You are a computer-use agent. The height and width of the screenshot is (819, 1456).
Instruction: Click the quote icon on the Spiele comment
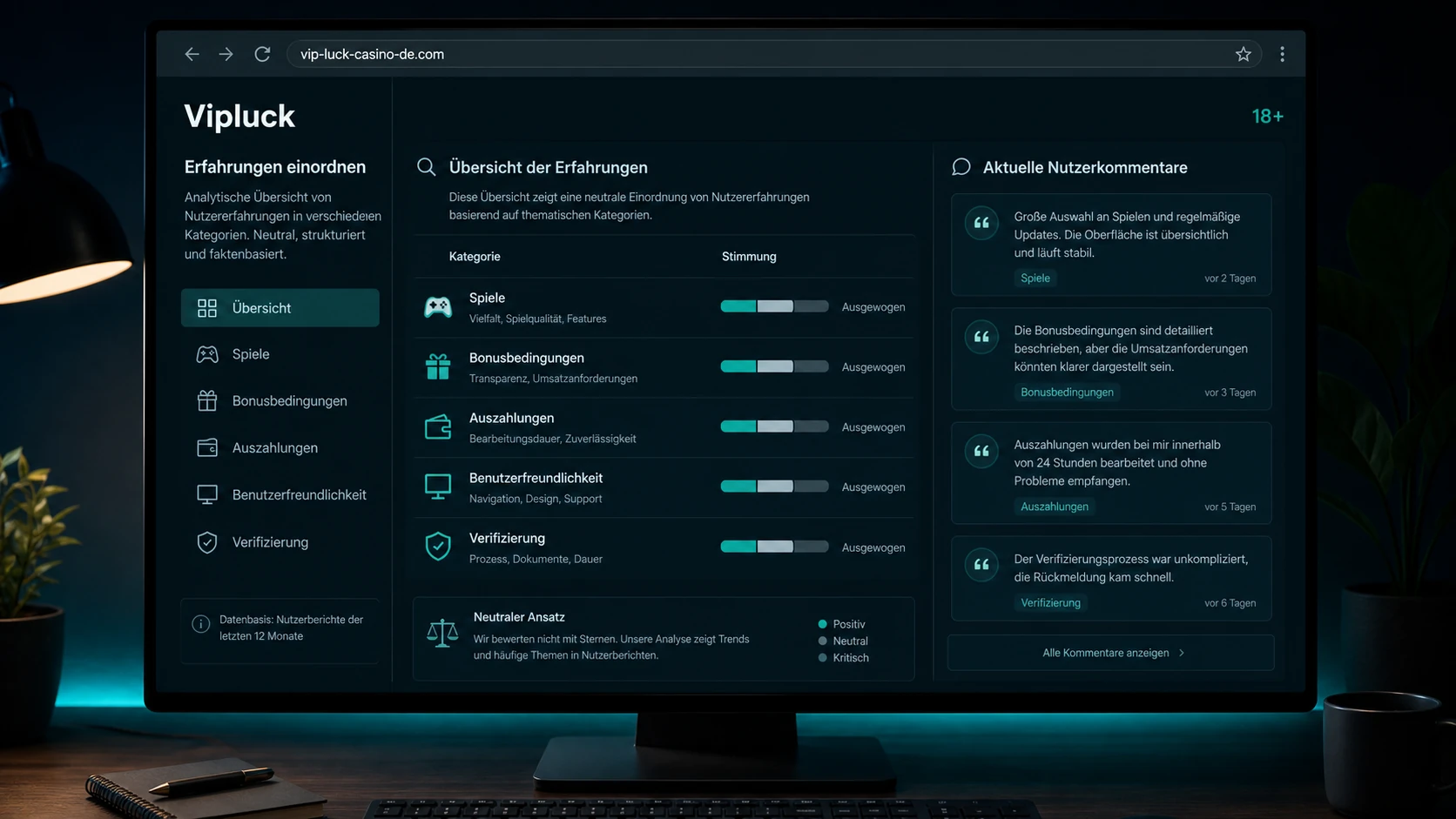point(981,224)
